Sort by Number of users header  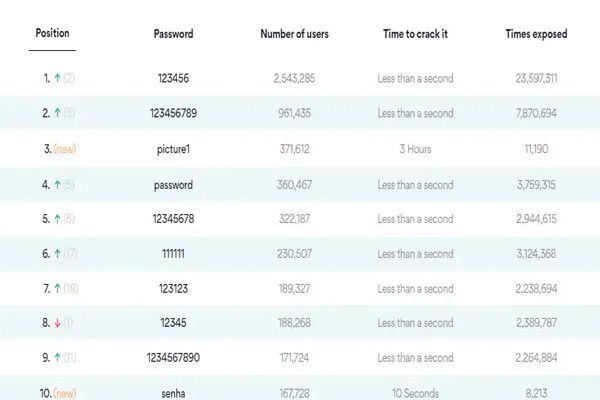tap(294, 34)
